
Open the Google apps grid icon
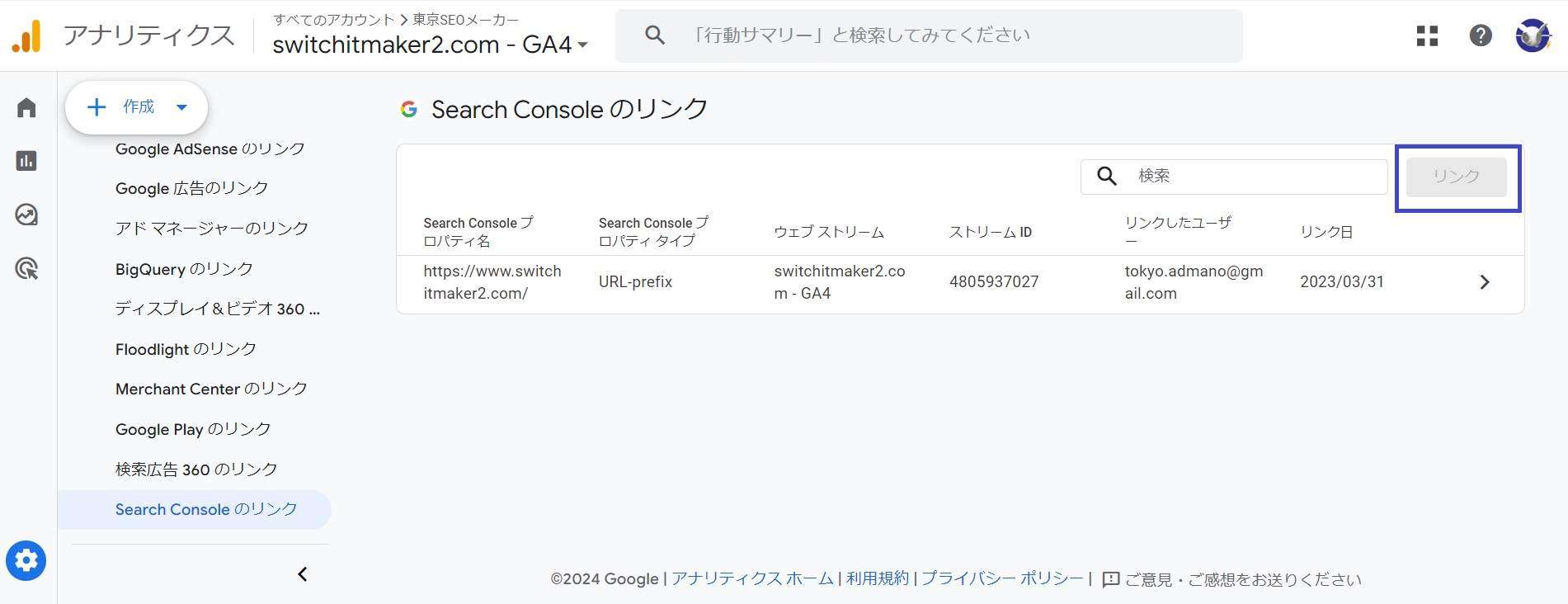tap(1427, 35)
